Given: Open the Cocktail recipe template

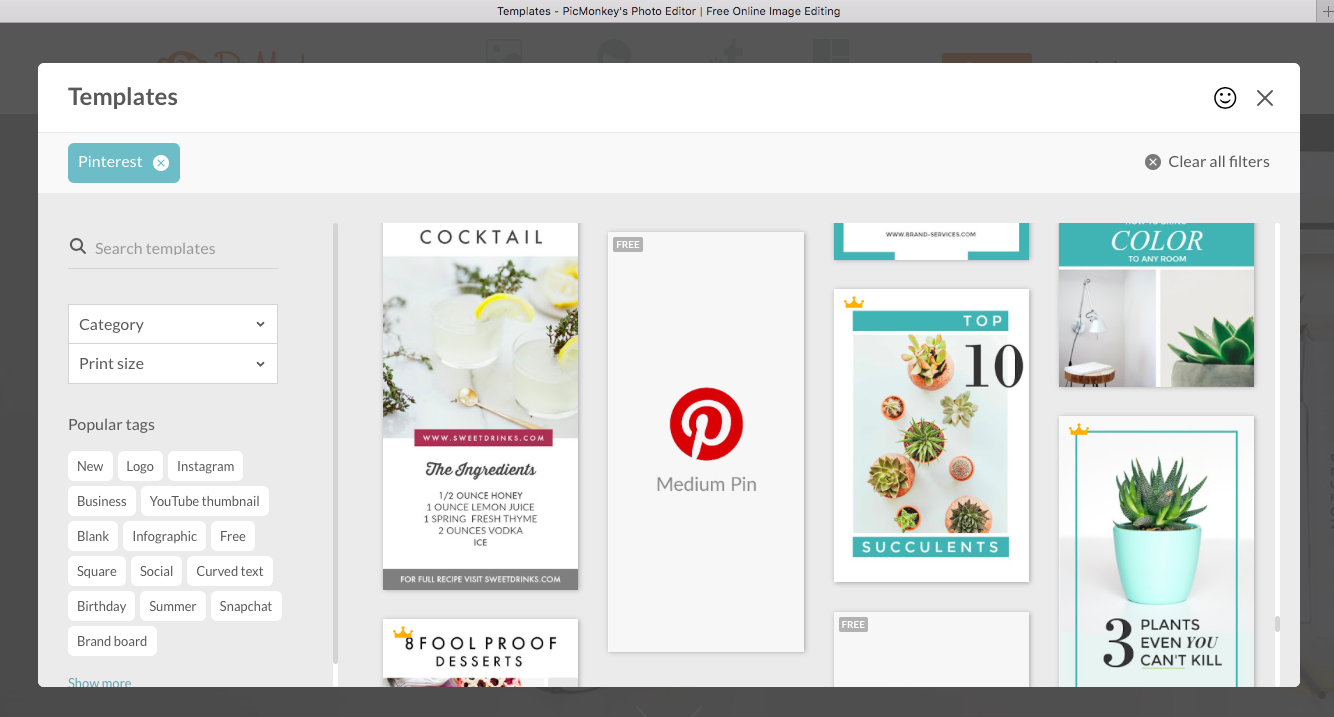Looking at the screenshot, I should click(480, 406).
